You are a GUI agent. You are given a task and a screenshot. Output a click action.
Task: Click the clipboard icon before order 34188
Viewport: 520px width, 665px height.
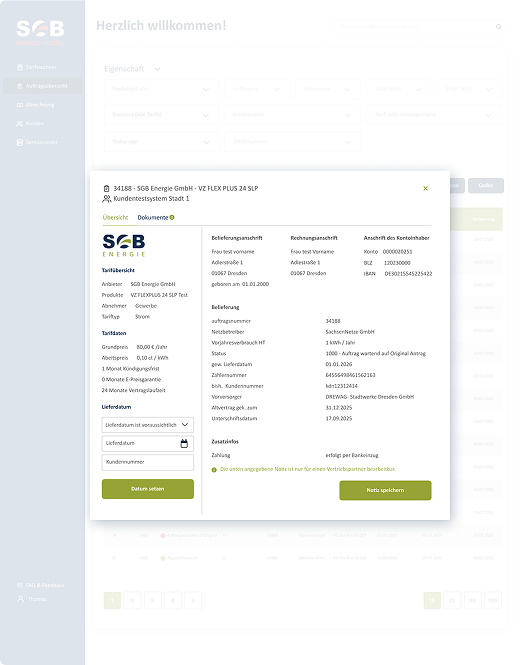[106, 188]
